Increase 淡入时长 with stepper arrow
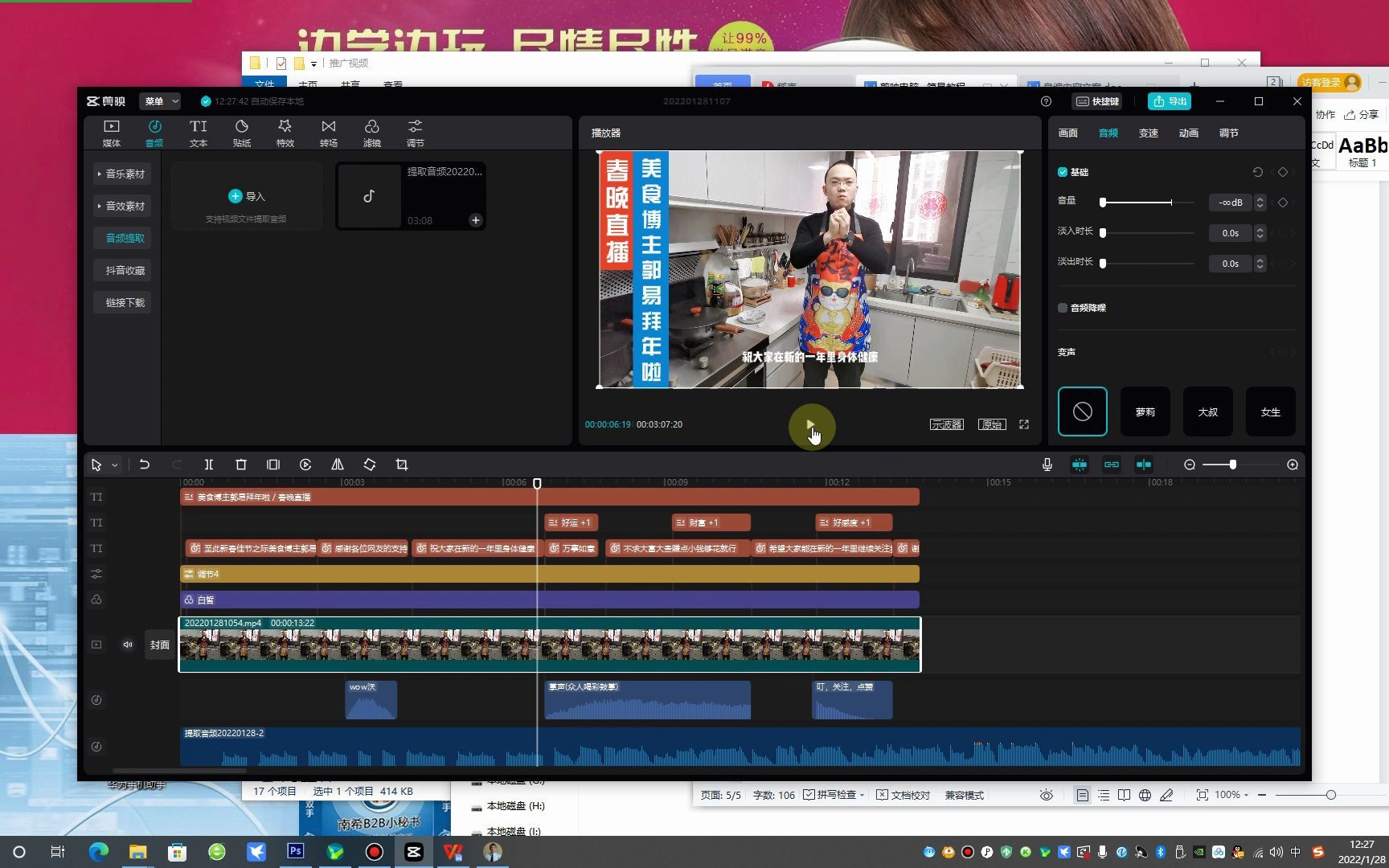The width and height of the screenshot is (1389, 868). (1260, 229)
